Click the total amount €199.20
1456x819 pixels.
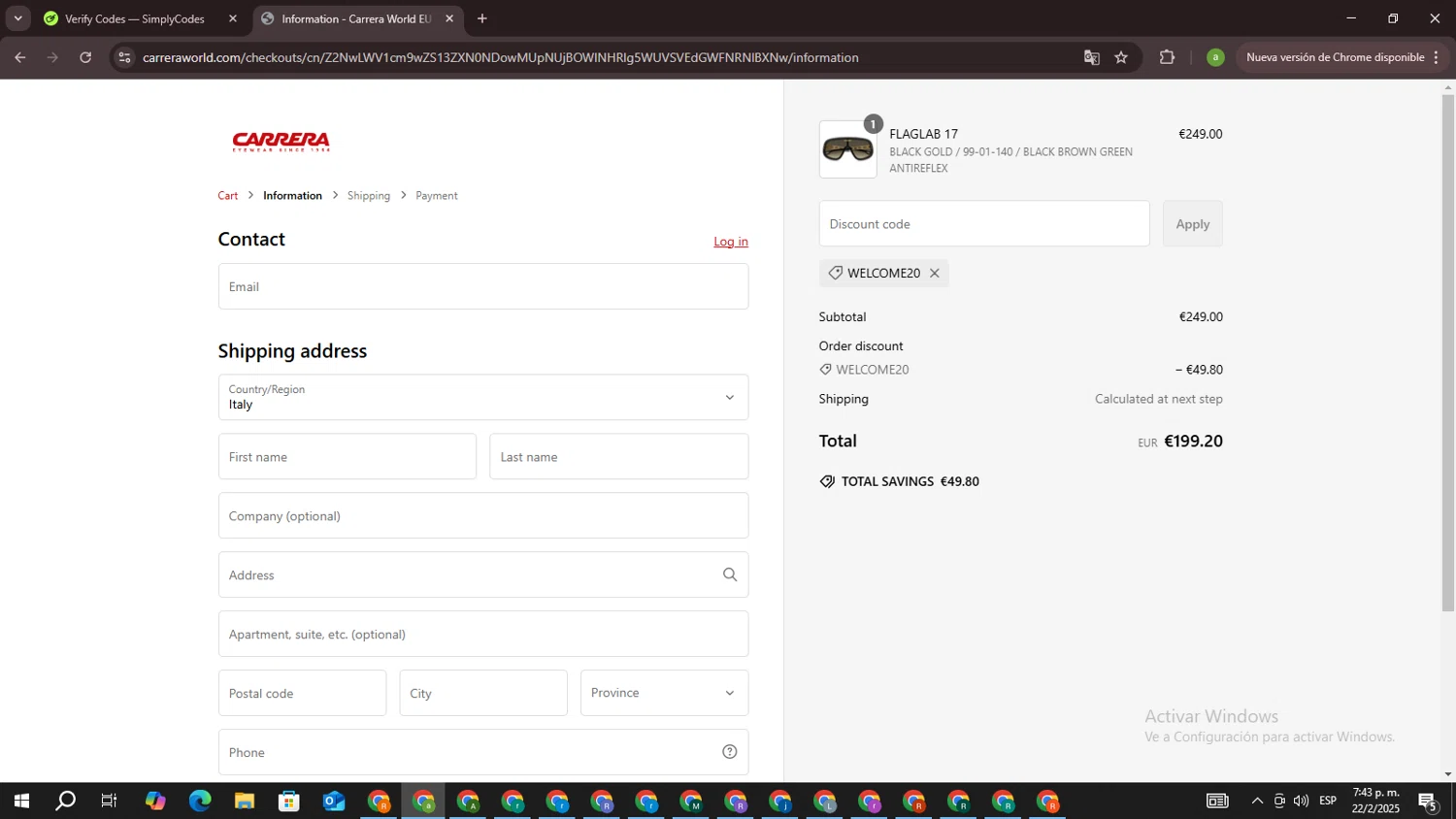[1193, 442]
